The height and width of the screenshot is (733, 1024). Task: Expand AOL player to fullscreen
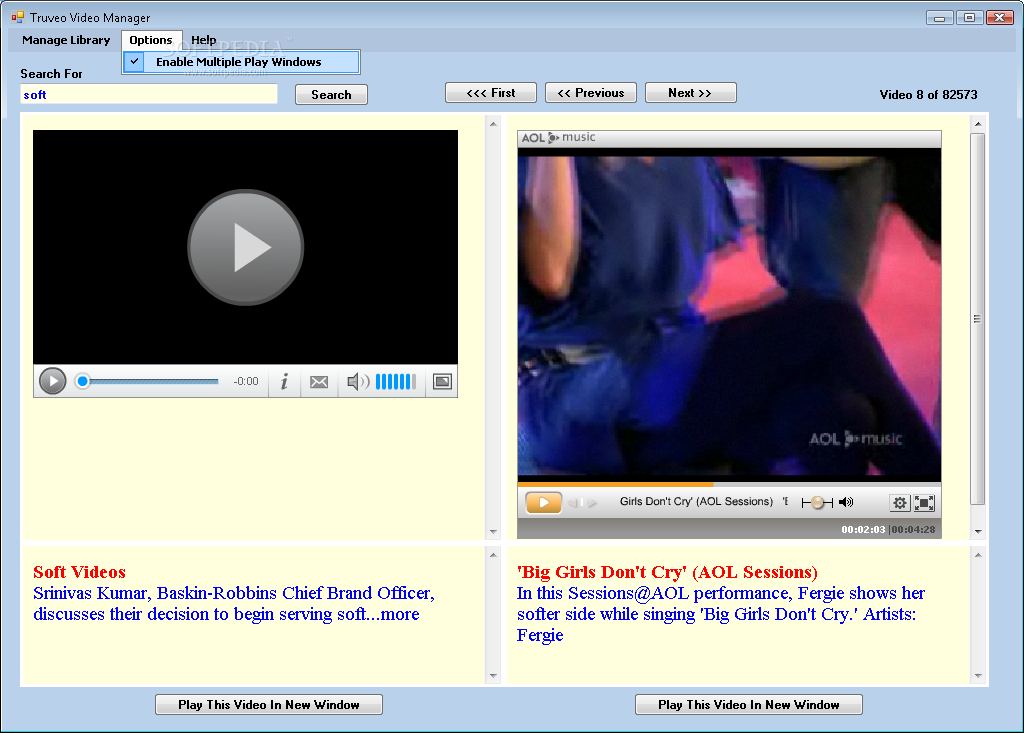click(x=923, y=502)
